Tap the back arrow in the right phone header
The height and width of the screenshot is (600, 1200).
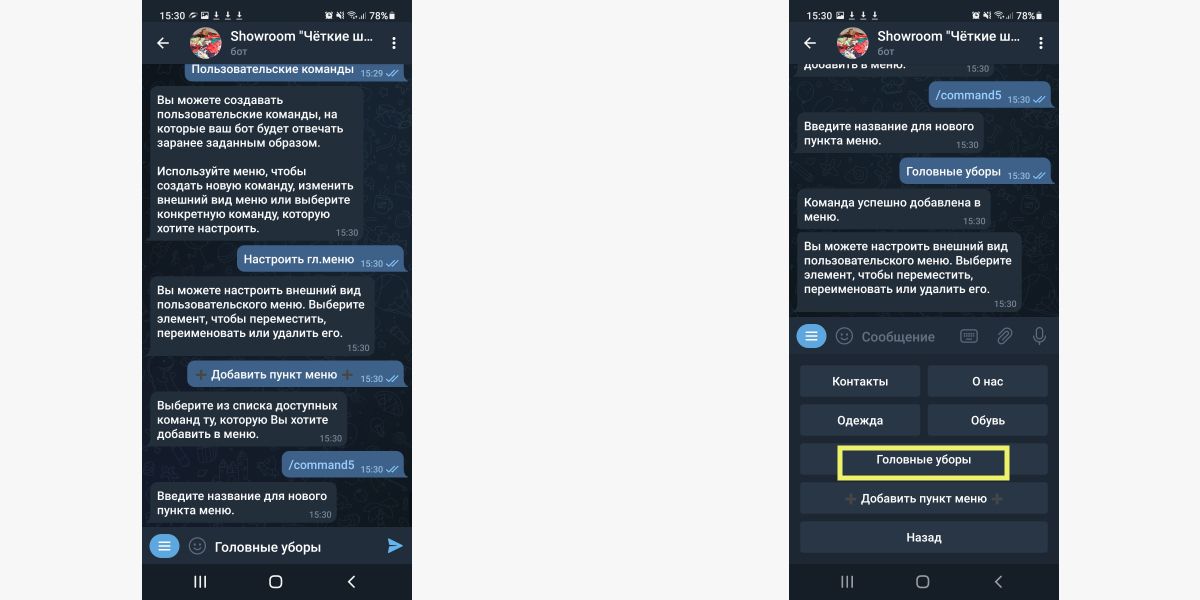[810, 43]
